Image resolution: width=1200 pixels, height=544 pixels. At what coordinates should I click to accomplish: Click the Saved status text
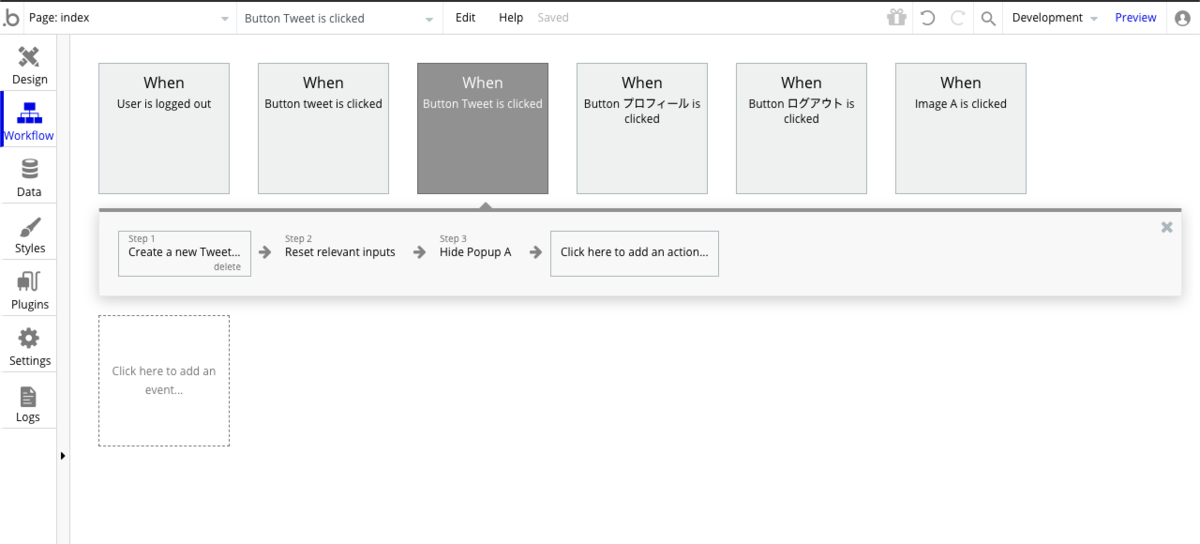pyautogui.click(x=553, y=18)
